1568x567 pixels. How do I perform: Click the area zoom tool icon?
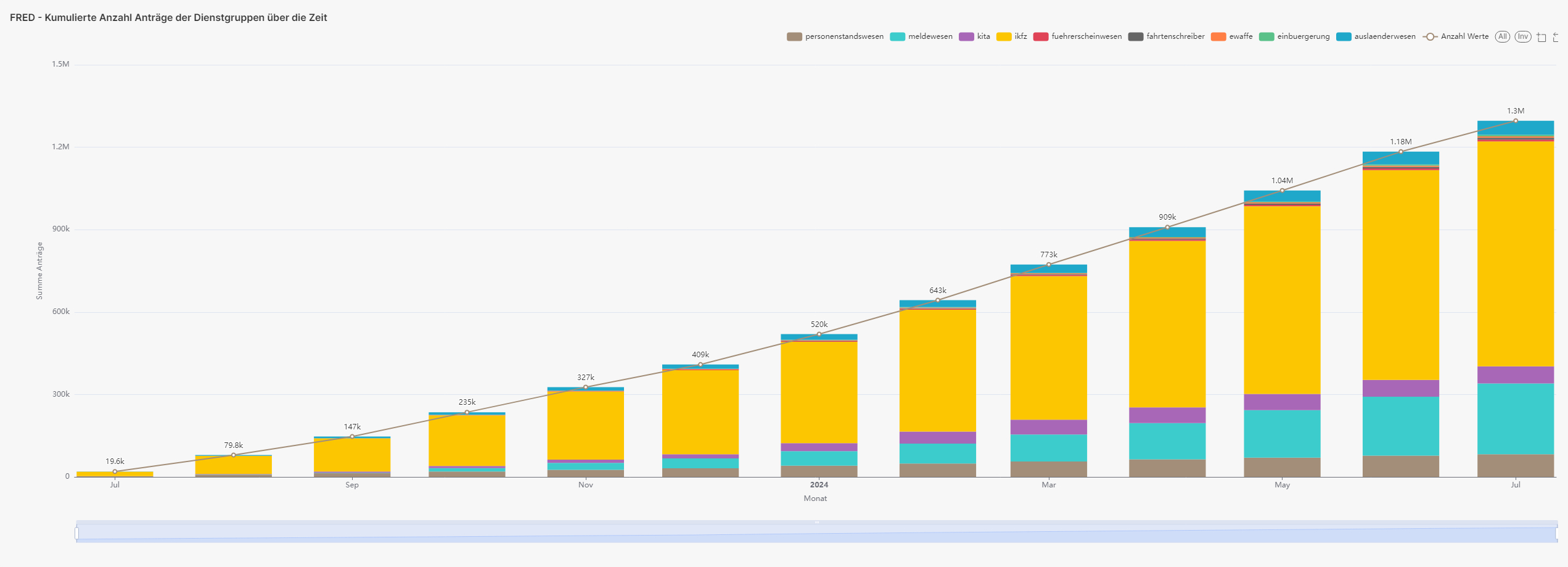pos(1541,37)
